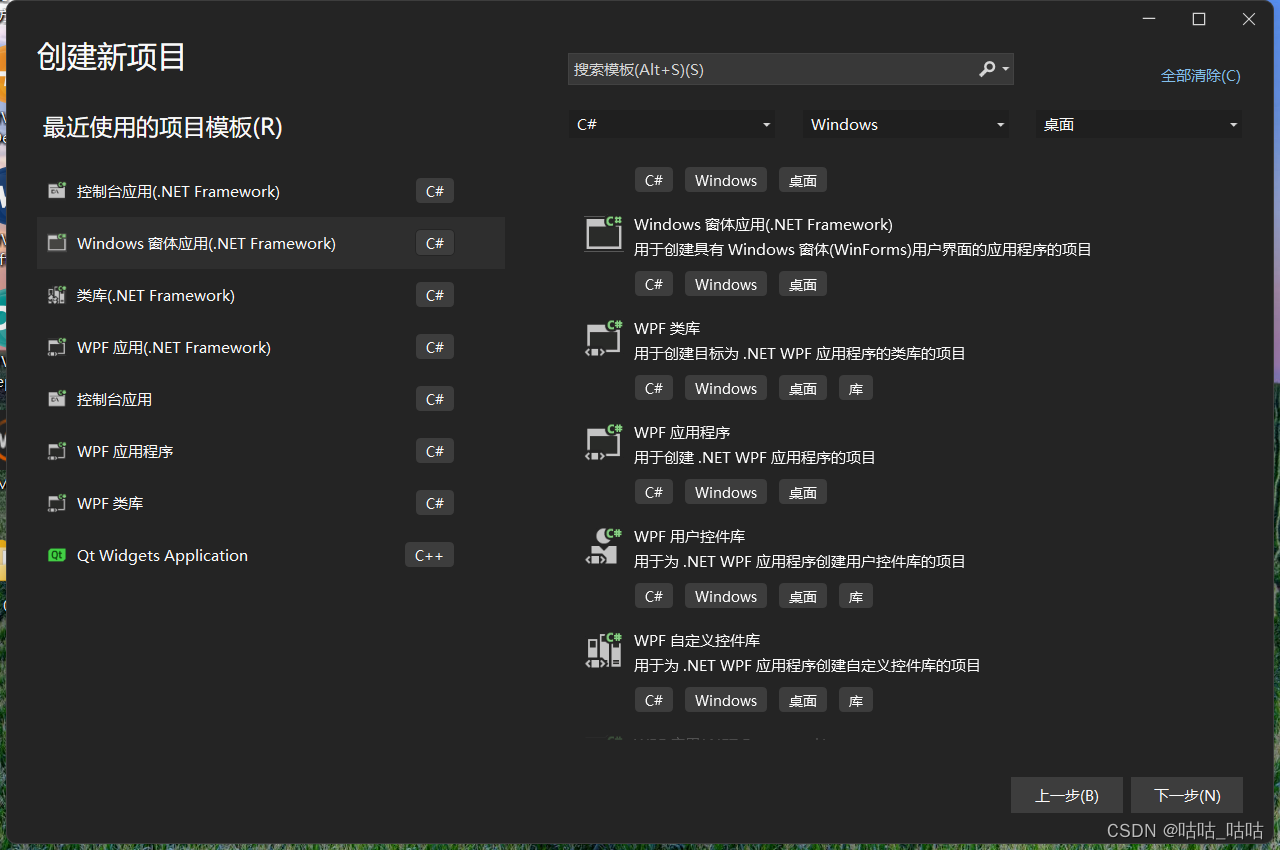Click the WPF 应用(.NET Framework) recent template icon

pyautogui.click(x=57, y=347)
